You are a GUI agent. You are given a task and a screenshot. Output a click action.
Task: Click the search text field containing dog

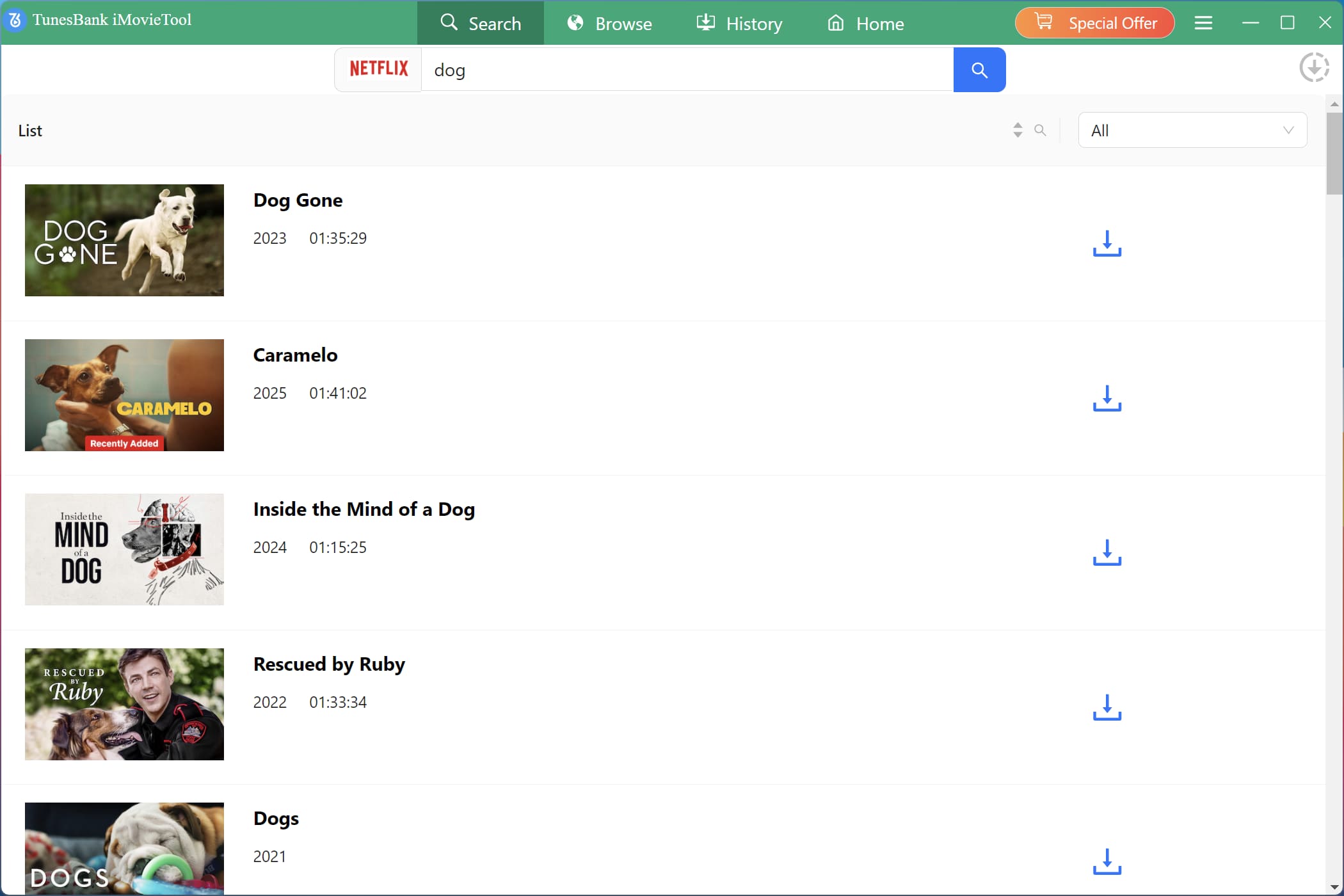tap(687, 70)
